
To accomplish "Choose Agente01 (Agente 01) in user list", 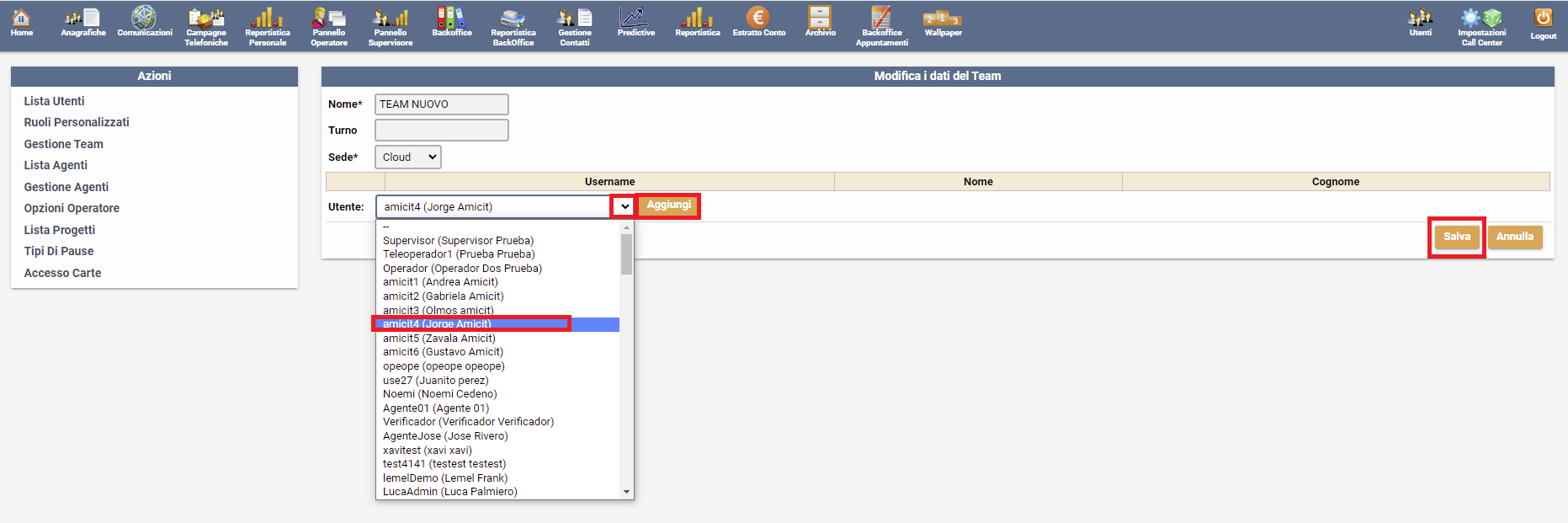I will (435, 408).
